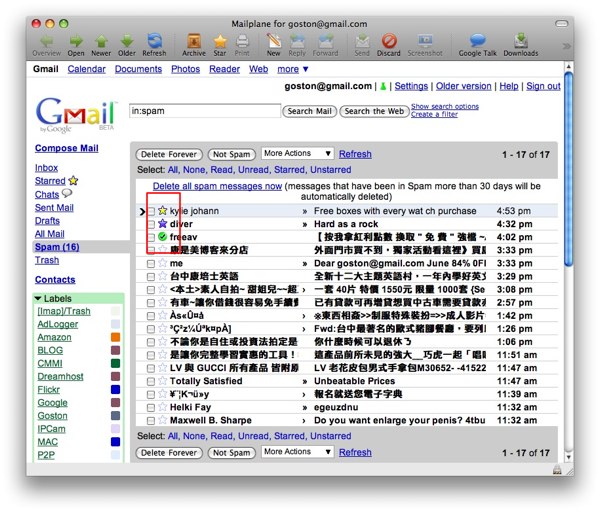
Task: Expand the more menu in Google bar
Action: click(x=293, y=69)
